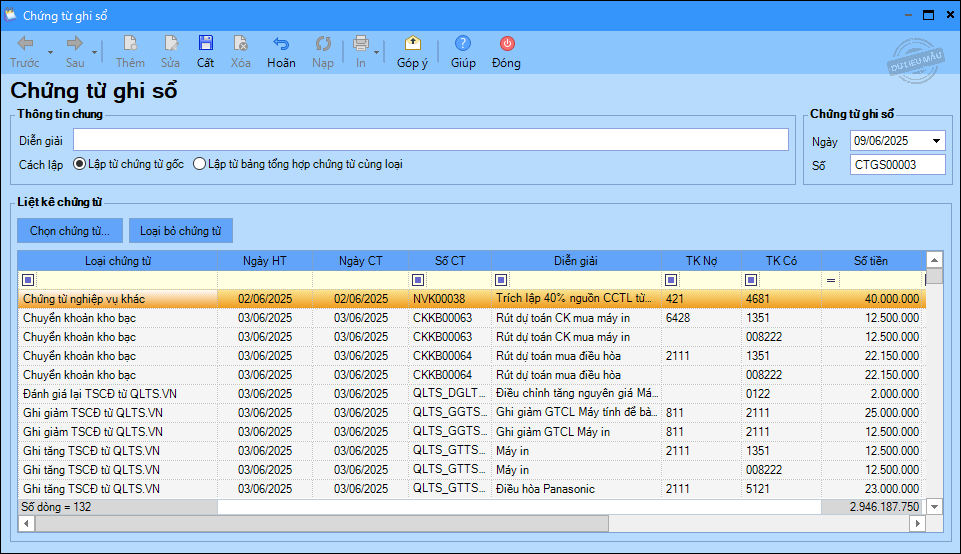This screenshot has width=961, height=554.
Task: Open filter operator for TK Có column
Action: [751, 280]
